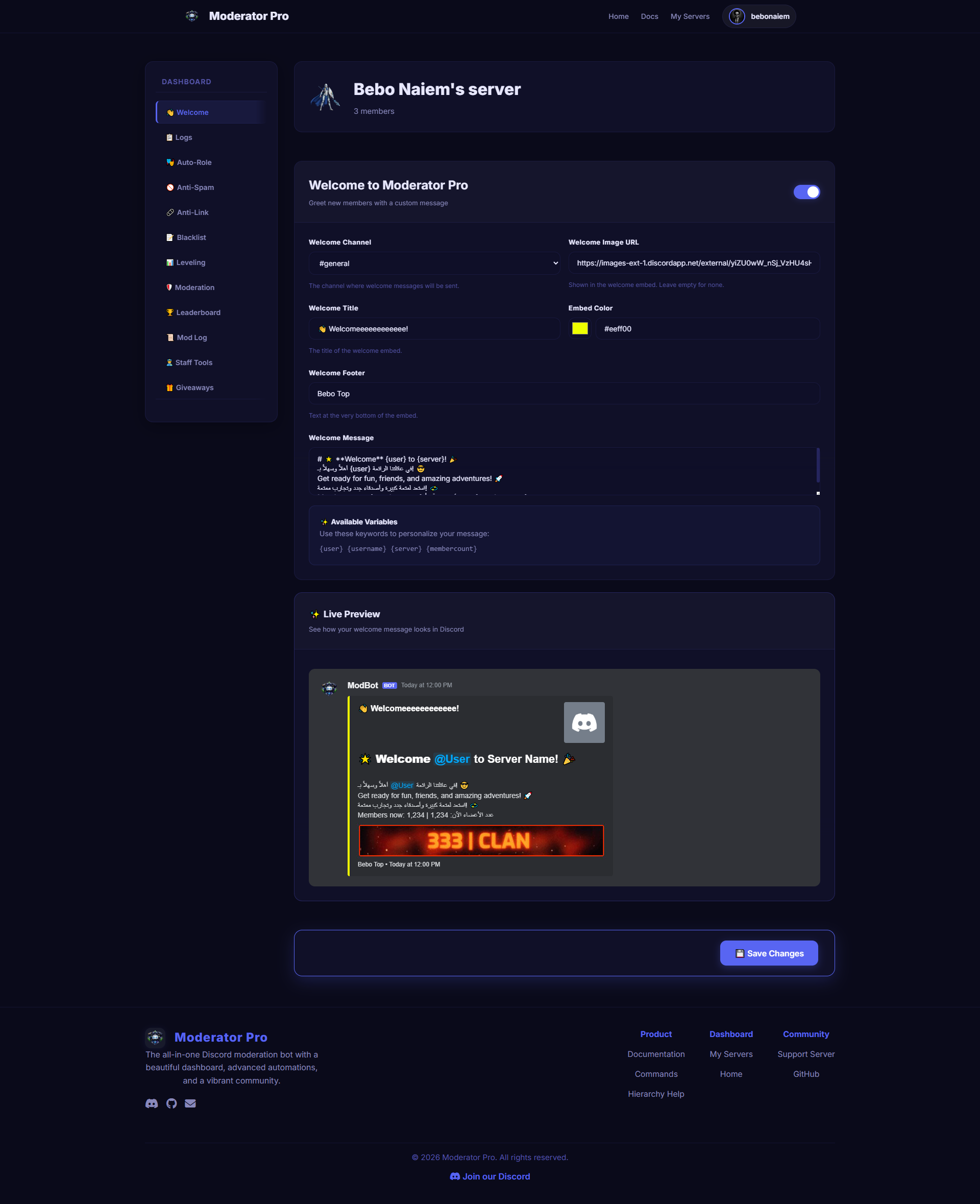Focus the Welcome Footer field

tap(564, 394)
